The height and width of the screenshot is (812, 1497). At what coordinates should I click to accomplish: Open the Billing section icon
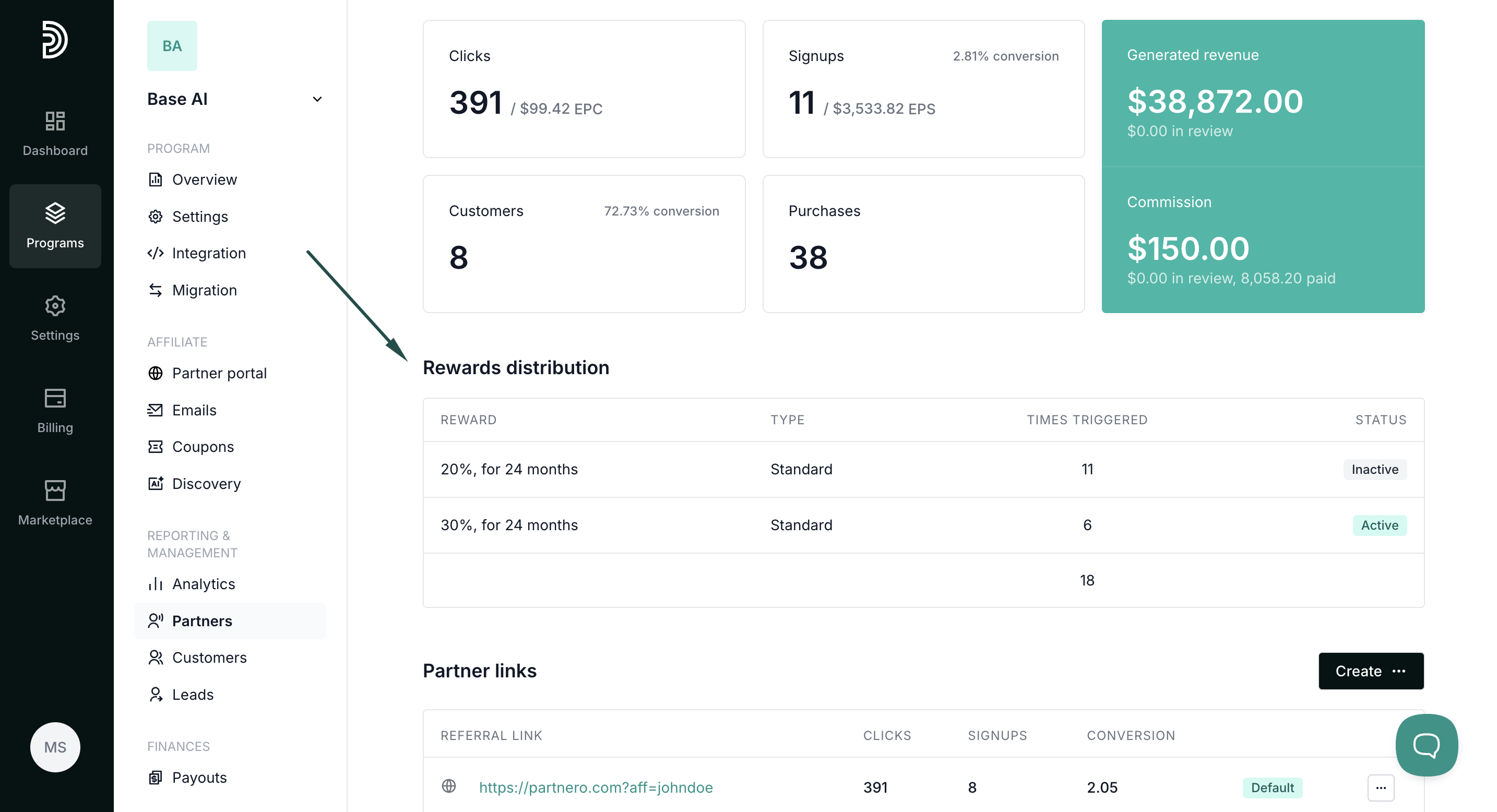tap(55, 410)
